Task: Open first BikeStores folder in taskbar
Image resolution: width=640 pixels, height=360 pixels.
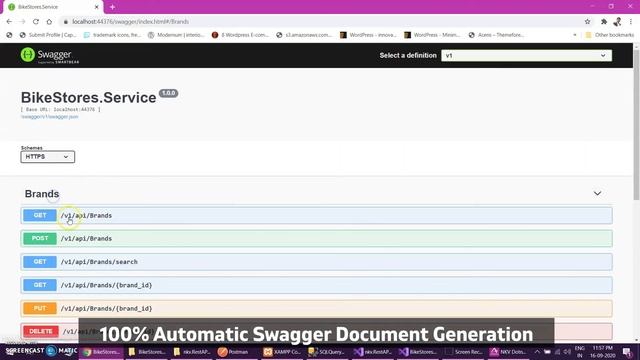Action: pyautogui.click(x=147, y=352)
